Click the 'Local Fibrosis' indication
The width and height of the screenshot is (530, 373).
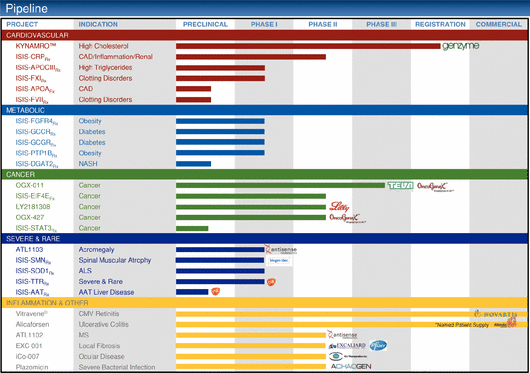point(99,346)
